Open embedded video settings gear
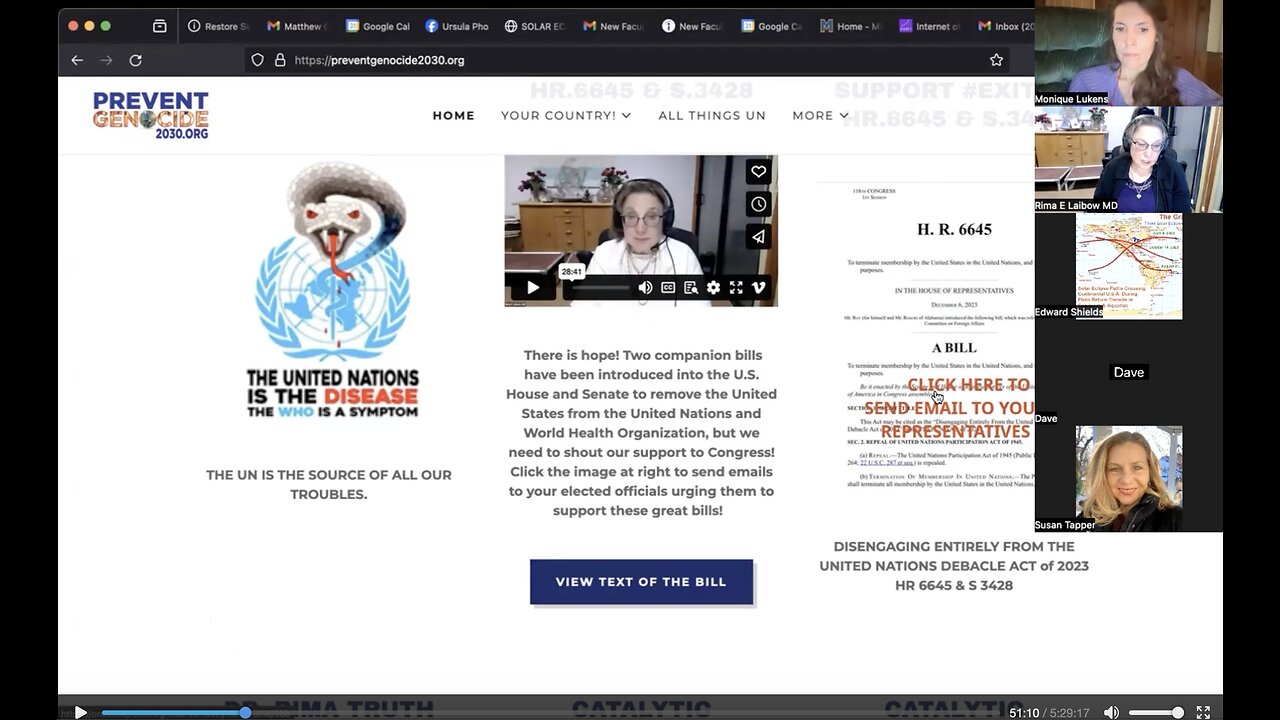Screen dimensions: 1280x720 coord(713,288)
